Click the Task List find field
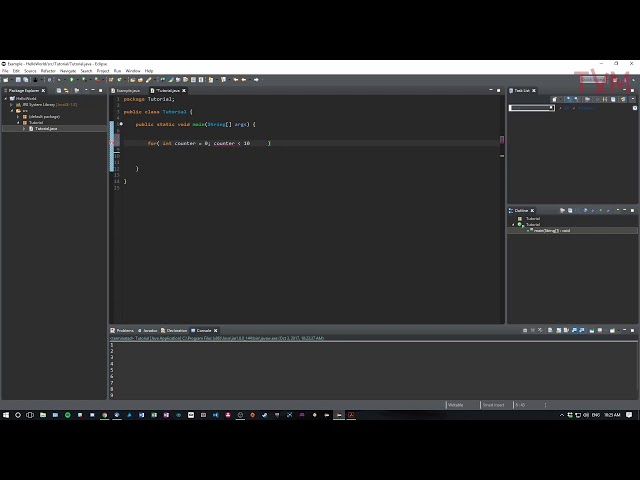Screen dimensions: 640x480 (531, 108)
